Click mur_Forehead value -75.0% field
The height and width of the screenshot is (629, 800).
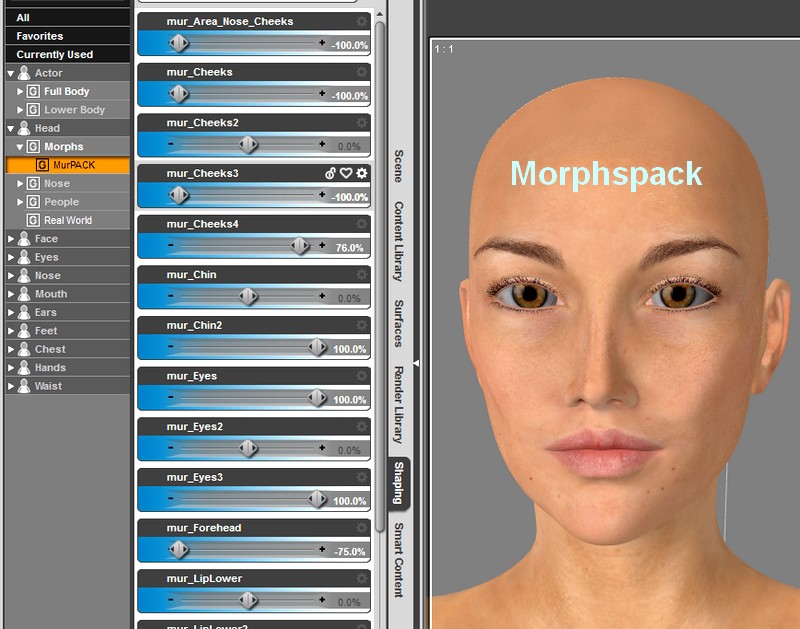[x=349, y=552]
